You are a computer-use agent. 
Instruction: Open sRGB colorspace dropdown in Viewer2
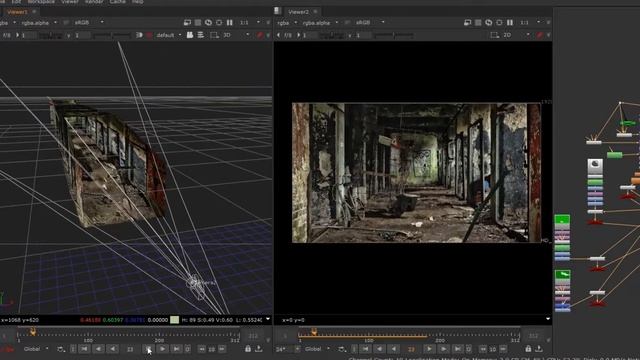click(369, 22)
